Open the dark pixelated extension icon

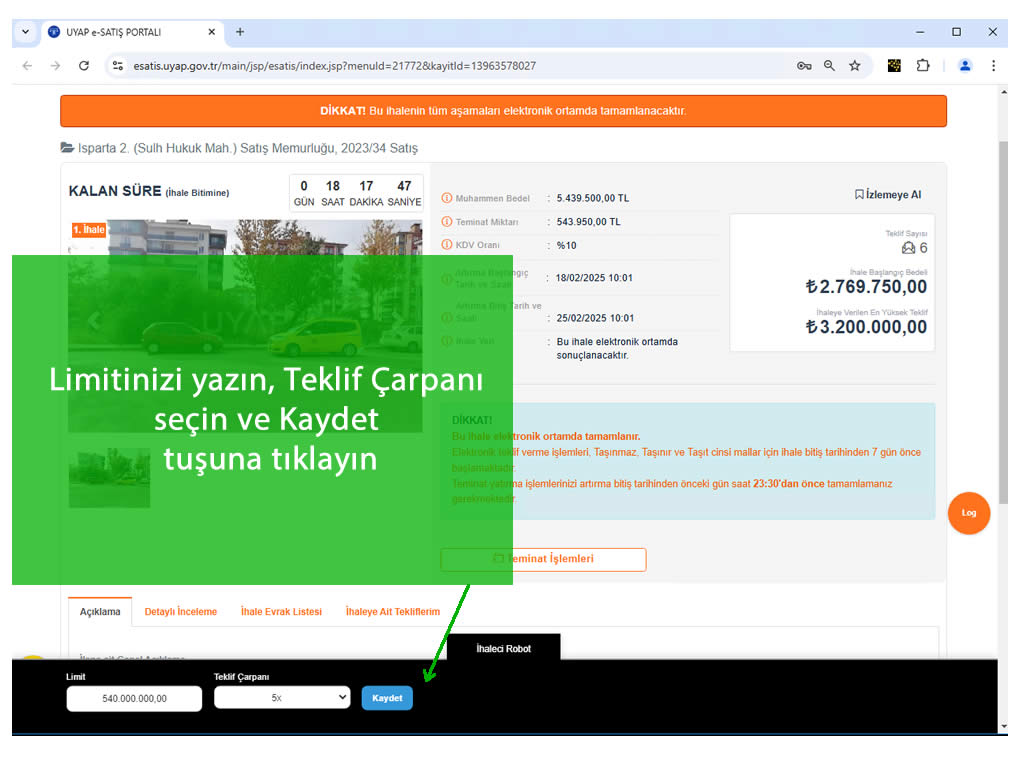pyautogui.click(x=894, y=66)
